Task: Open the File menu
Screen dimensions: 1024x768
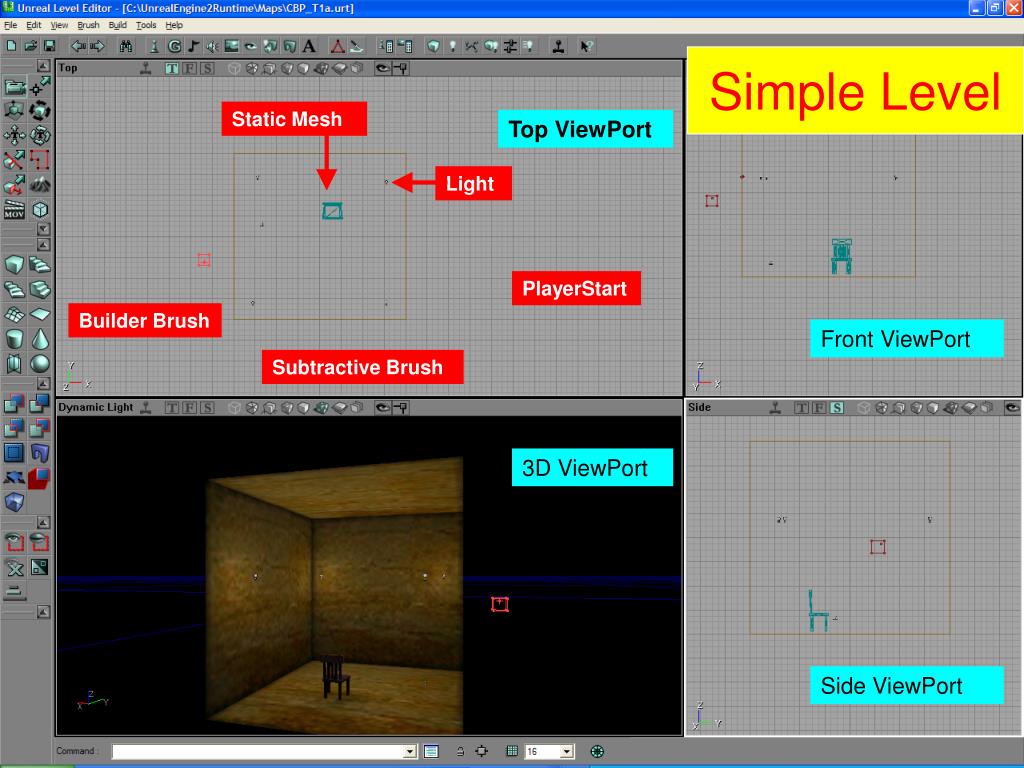Action: point(10,25)
